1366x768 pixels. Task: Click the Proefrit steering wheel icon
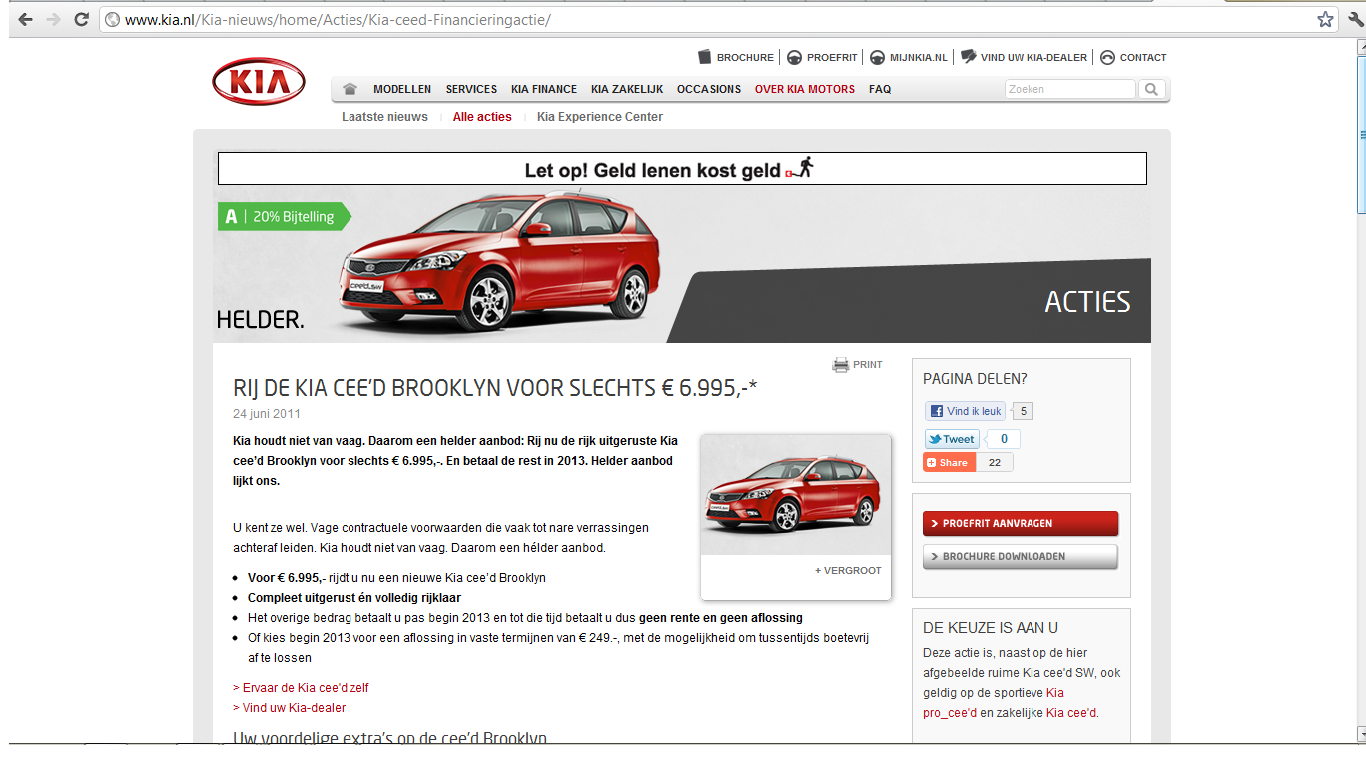click(794, 57)
